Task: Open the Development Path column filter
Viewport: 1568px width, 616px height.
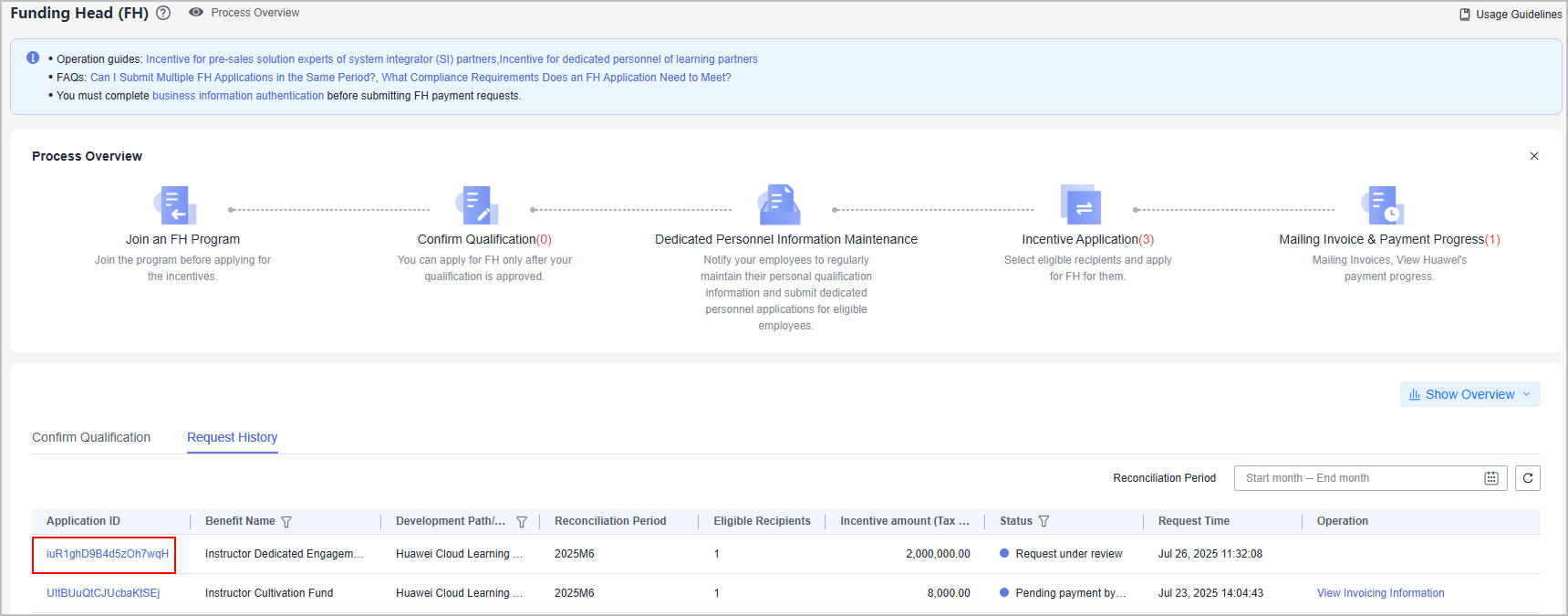Action: pos(522,522)
